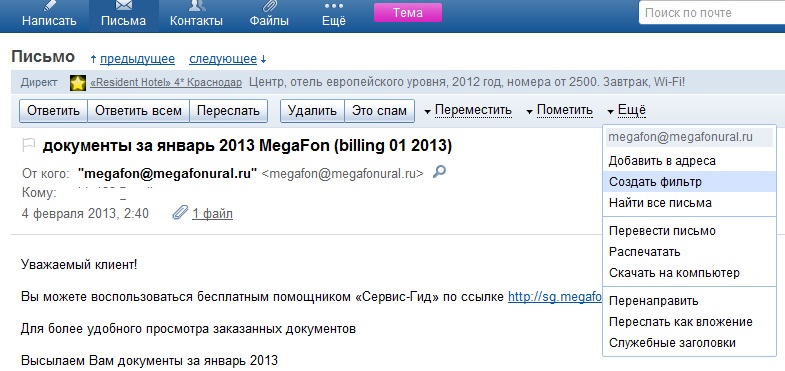The image size is (785, 371).
Task: Click the date 4 февраля 2013, 2:40
Action: [85, 214]
